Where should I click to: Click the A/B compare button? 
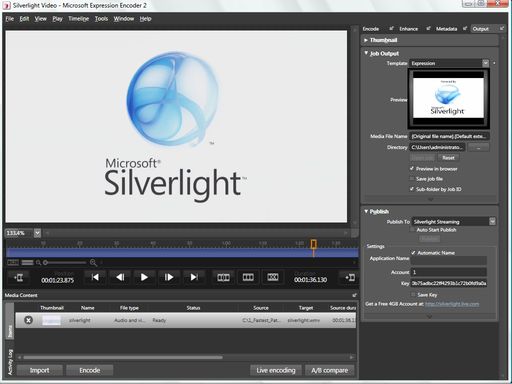[x=330, y=370]
